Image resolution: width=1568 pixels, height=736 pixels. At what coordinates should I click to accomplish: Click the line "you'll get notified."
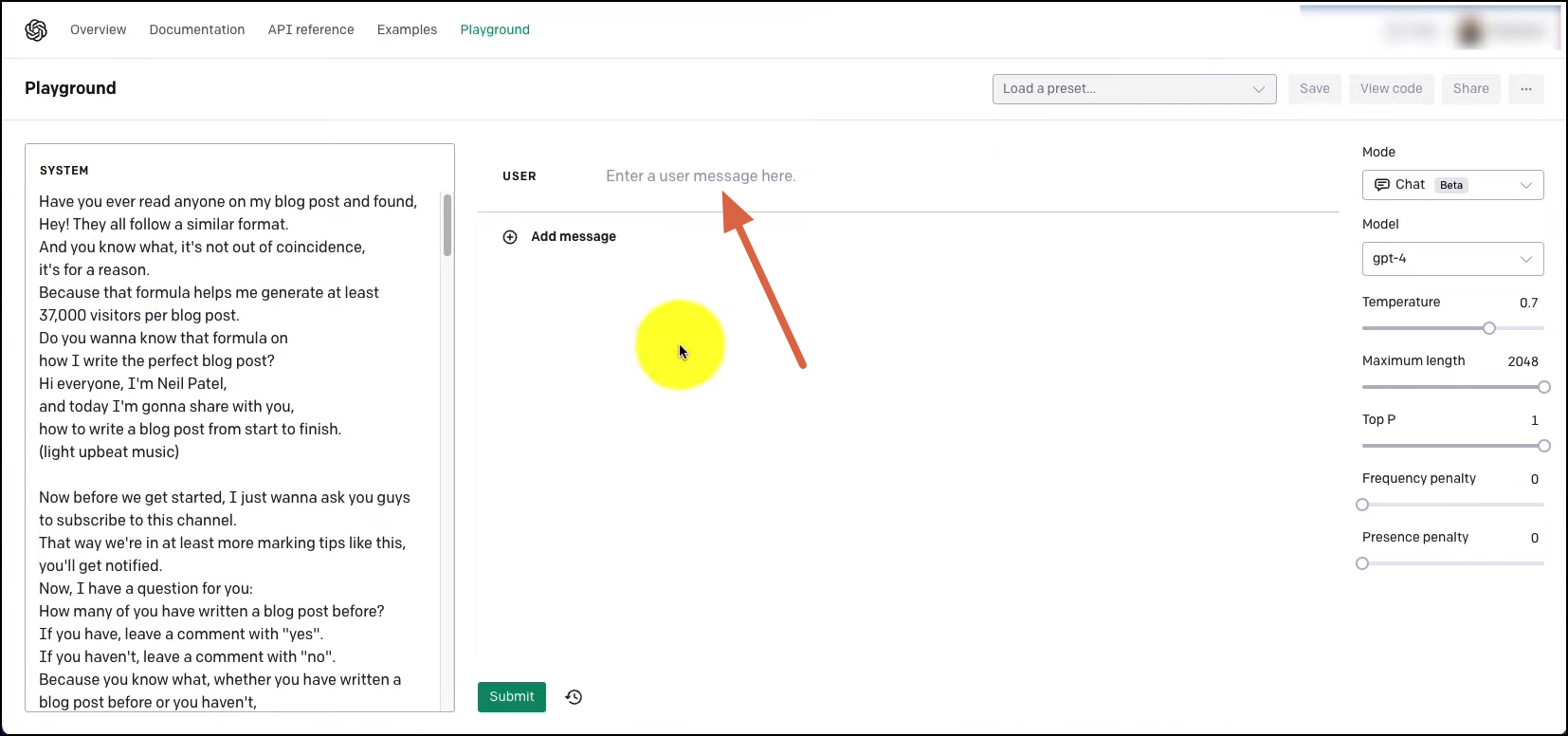click(100, 566)
